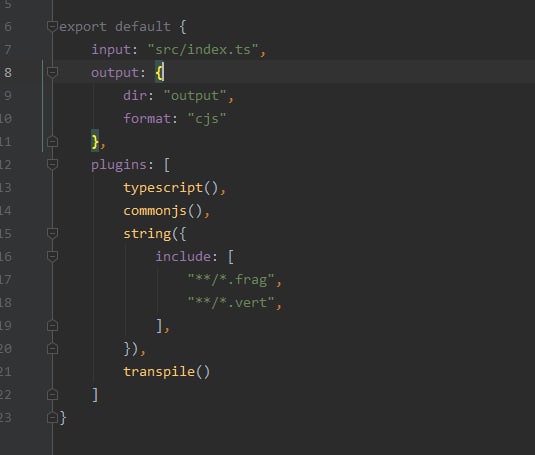Click the "**/*.vert" glob string
This screenshot has width=535, height=455.
[231, 303]
